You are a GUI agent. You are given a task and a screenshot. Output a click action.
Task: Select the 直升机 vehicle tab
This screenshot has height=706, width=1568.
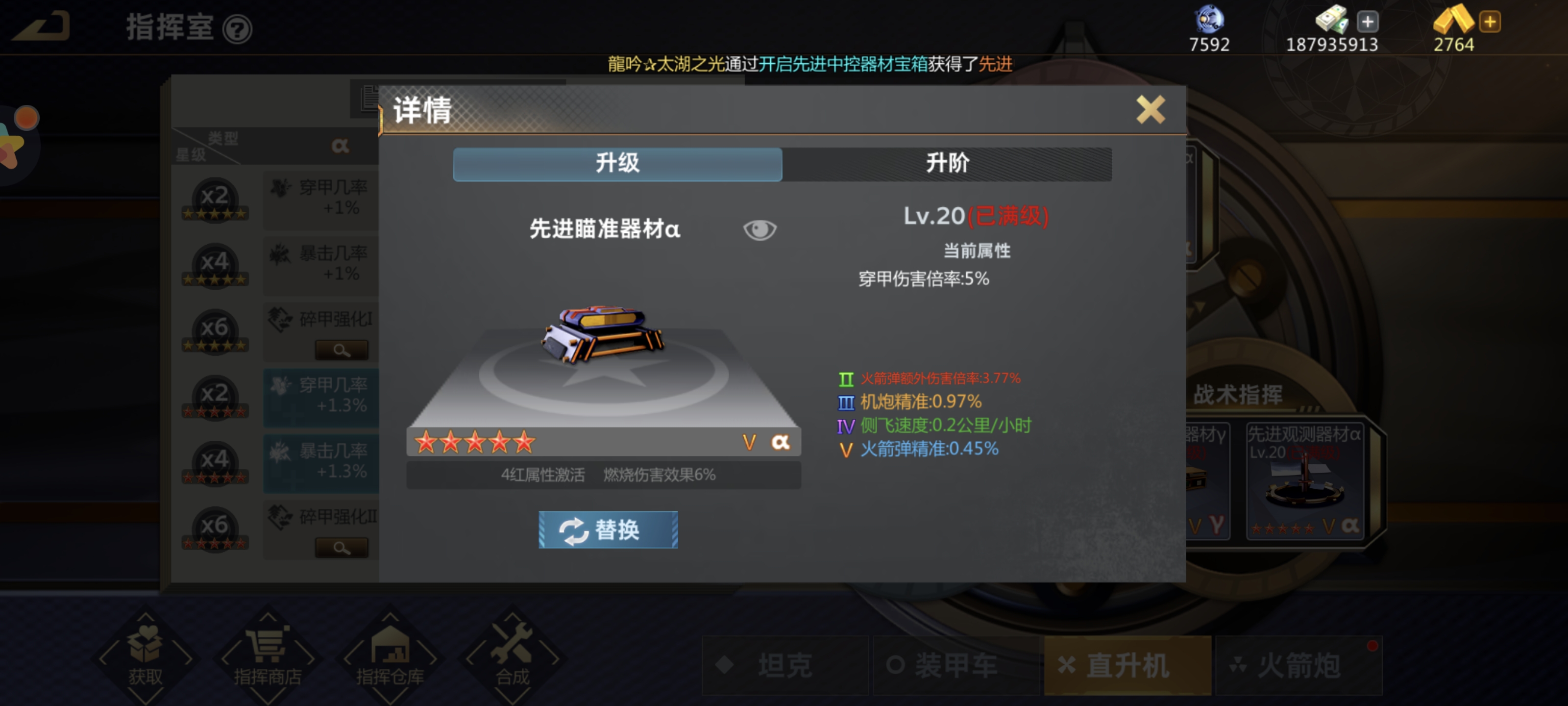pos(1127,665)
